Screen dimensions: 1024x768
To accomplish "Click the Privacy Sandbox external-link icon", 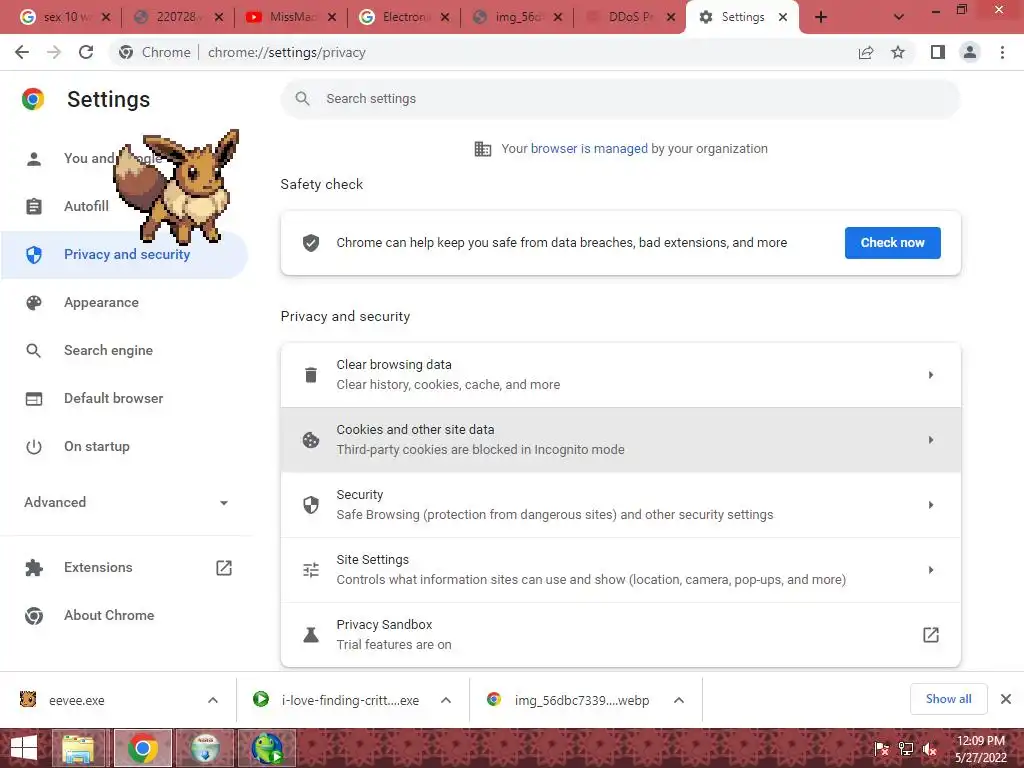I will 931,635.
